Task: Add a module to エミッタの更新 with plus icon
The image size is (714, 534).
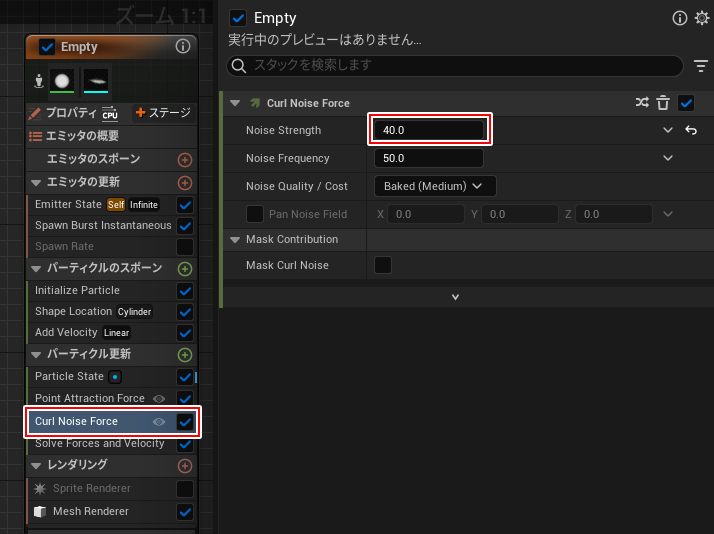Action: (x=184, y=183)
